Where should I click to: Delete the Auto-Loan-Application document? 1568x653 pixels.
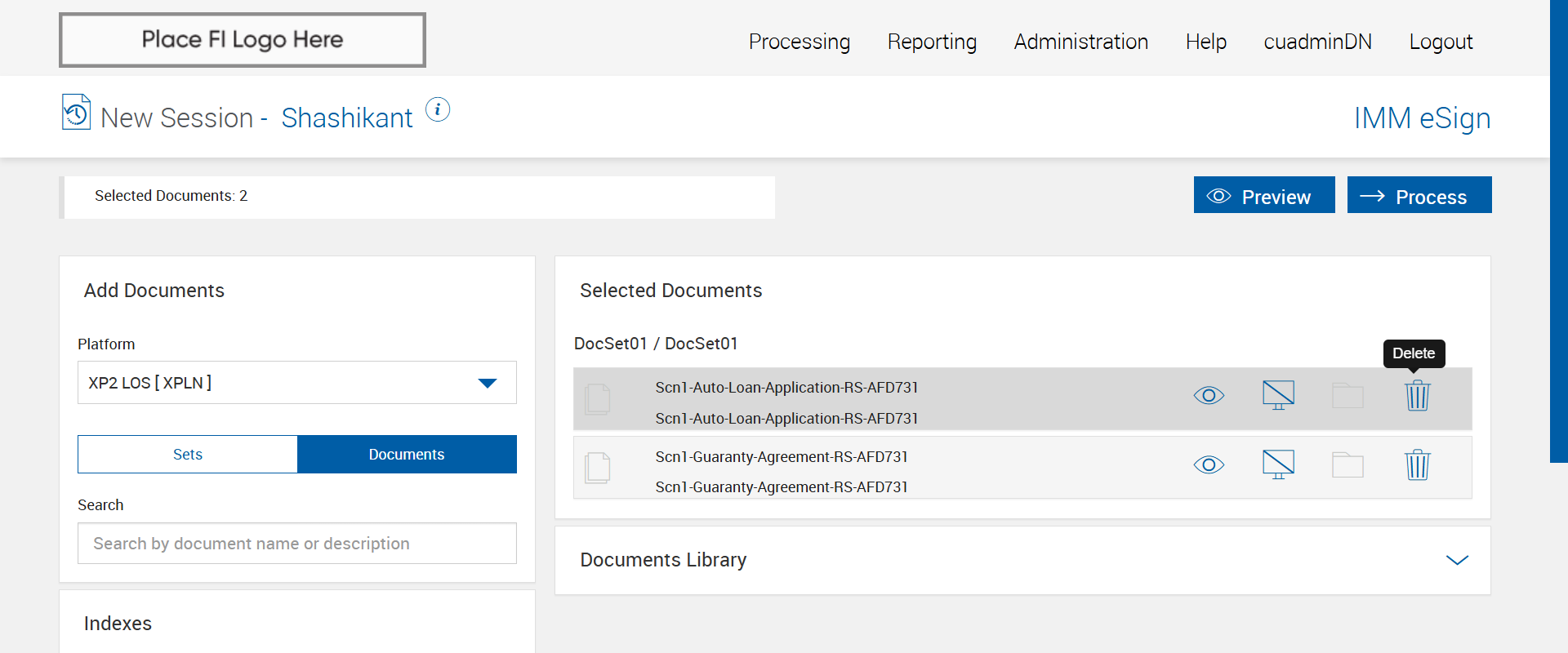[1417, 396]
